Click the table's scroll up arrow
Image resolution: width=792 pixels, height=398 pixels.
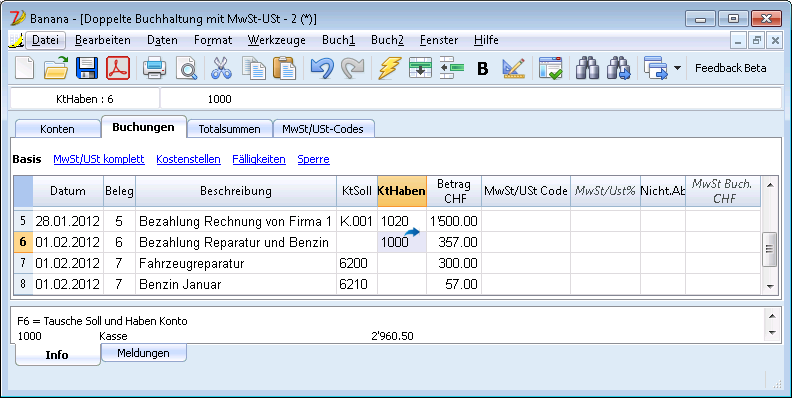pyautogui.click(x=770, y=185)
